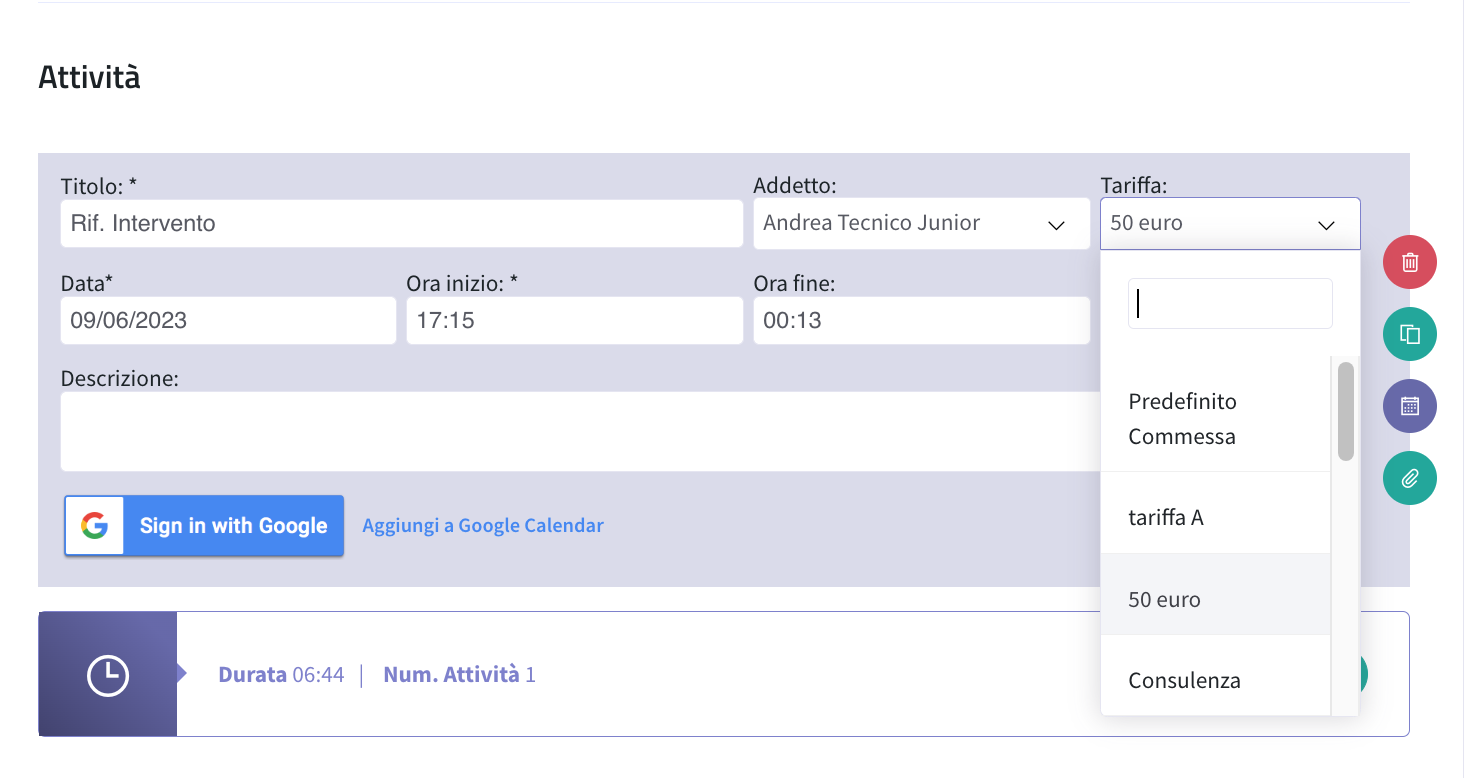Sign in with Google button

pos(204,526)
